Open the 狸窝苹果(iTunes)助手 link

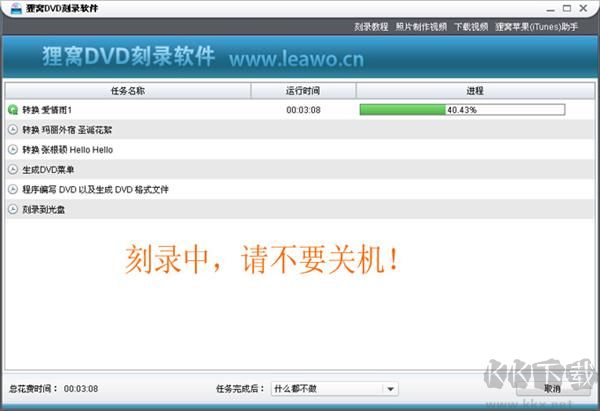pos(536,27)
